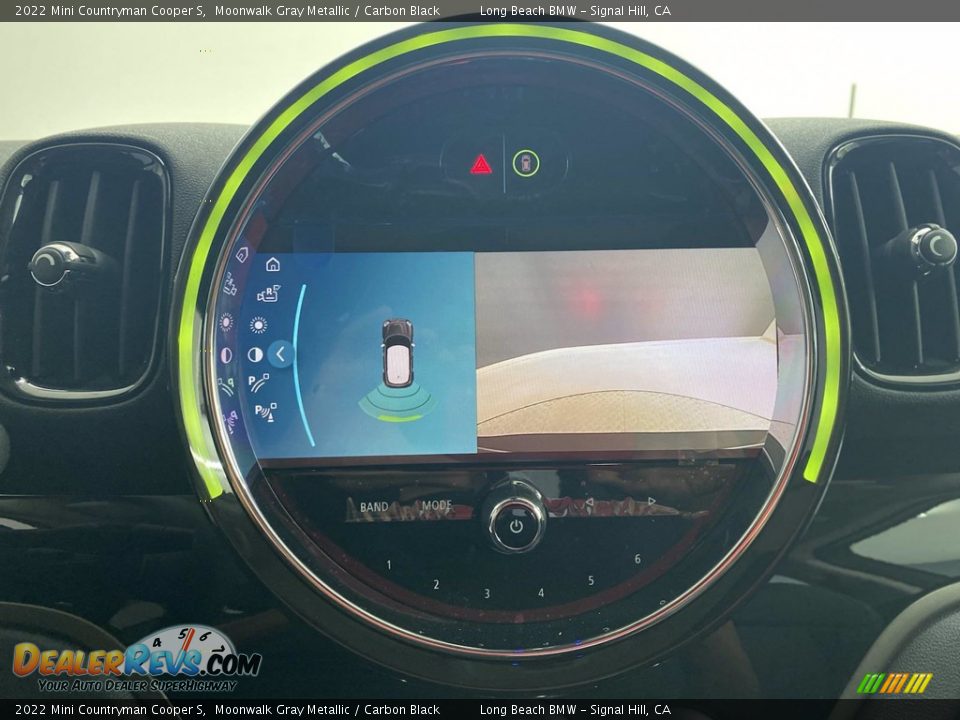Select radio preset 6
This screenshot has height=720, width=960.
point(637,559)
